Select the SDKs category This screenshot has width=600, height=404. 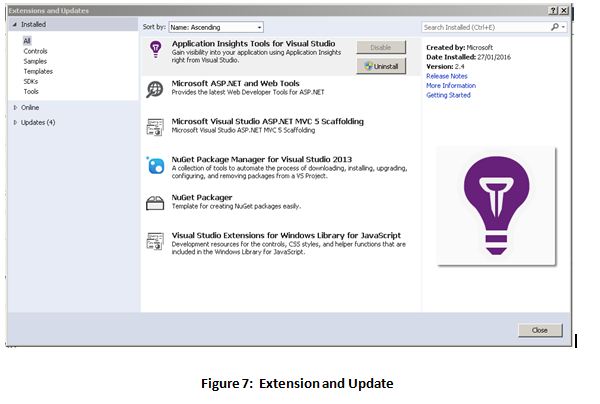click(31, 81)
